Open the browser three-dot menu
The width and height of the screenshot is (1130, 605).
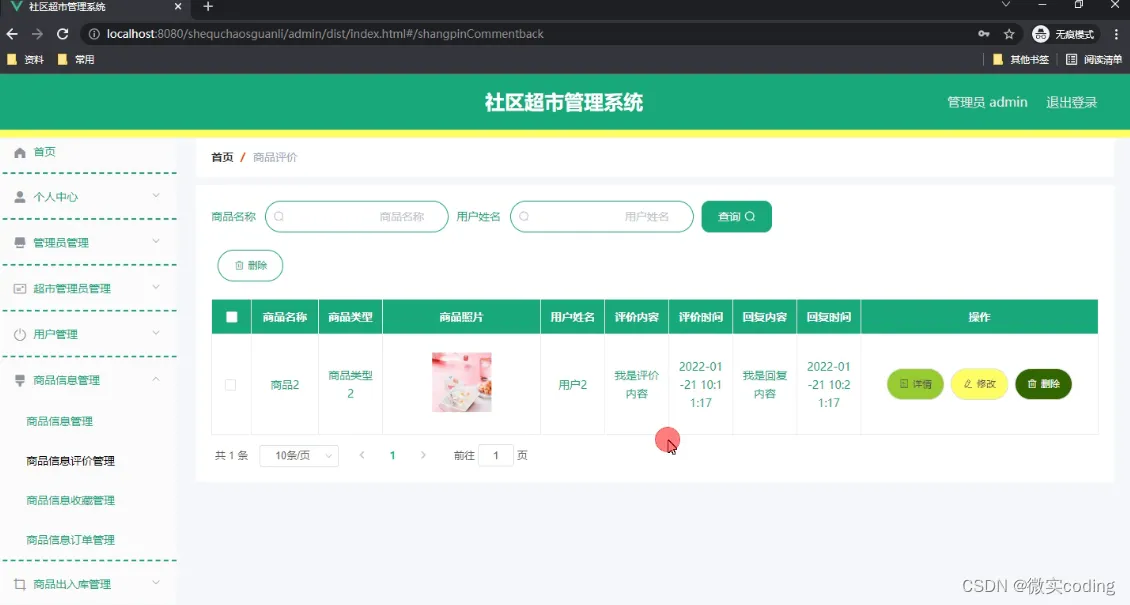click(x=1116, y=34)
